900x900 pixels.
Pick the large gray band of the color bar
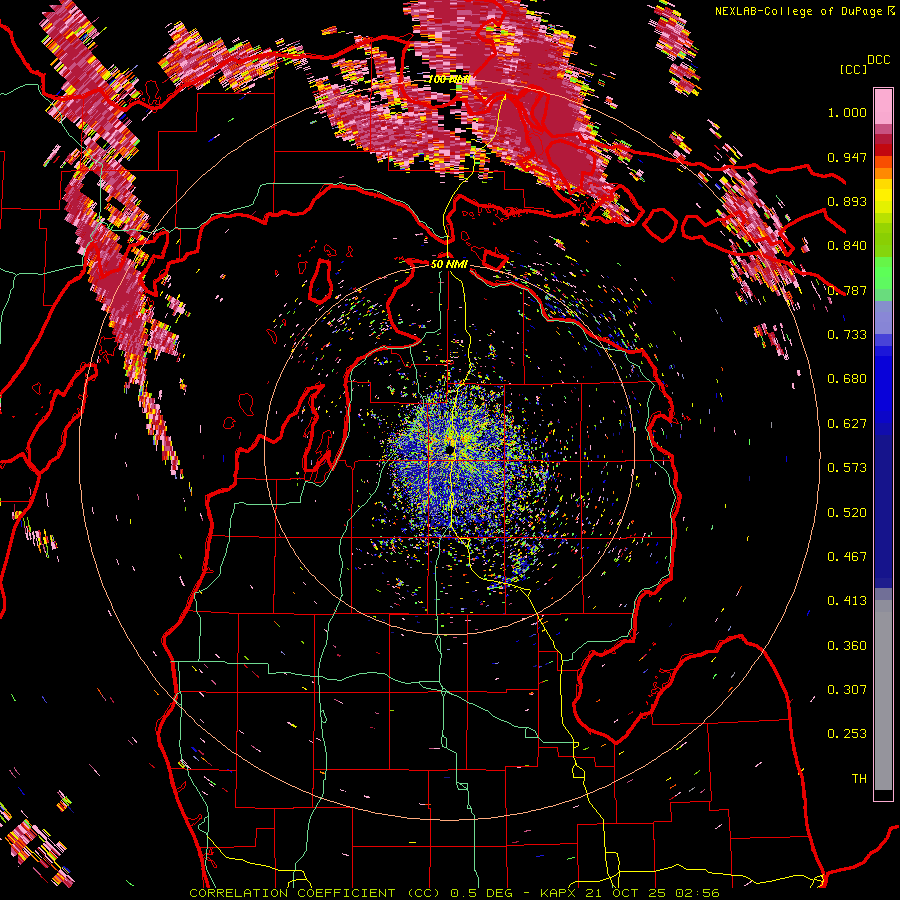tap(883, 695)
